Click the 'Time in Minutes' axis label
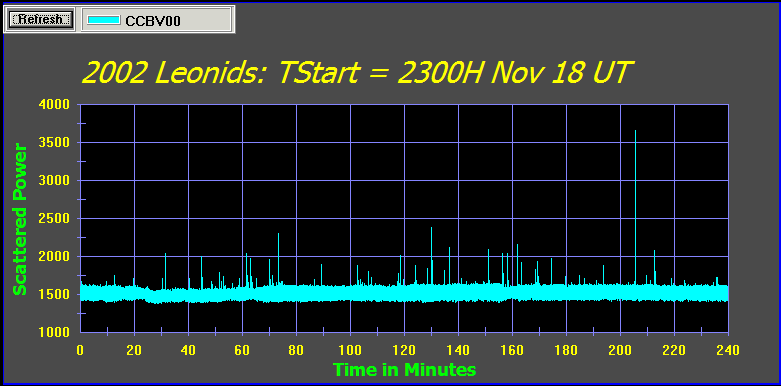The height and width of the screenshot is (386, 781). (x=404, y=370)
